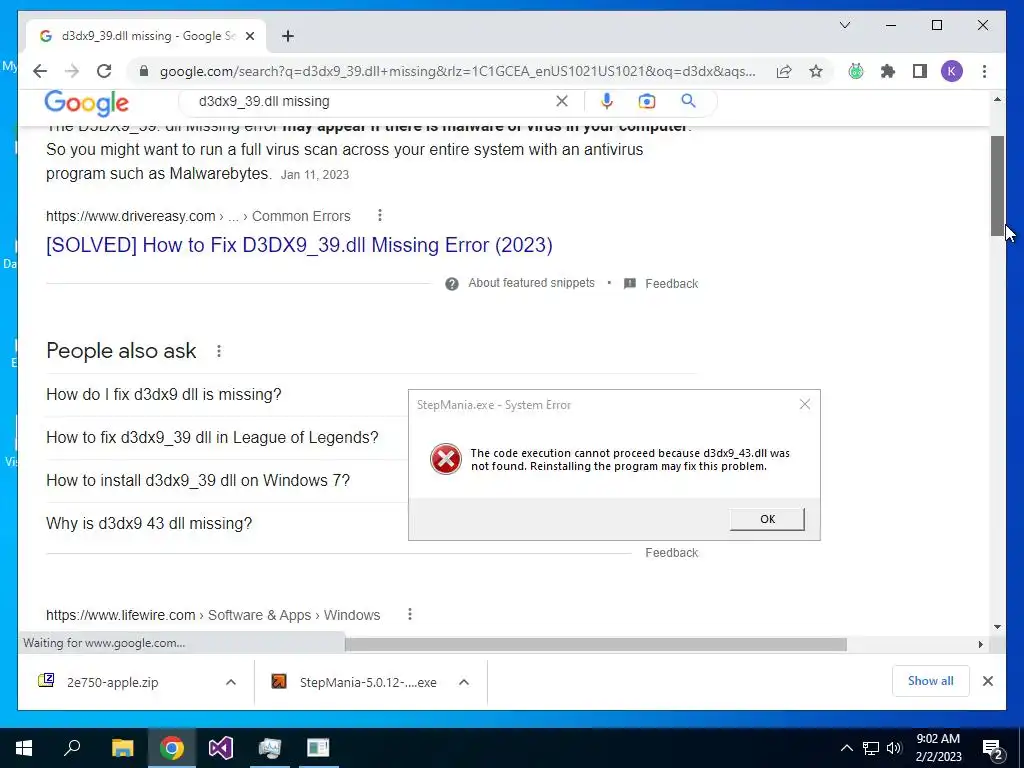Expand options for 2e750-apple.zip download

click(231, 682)
